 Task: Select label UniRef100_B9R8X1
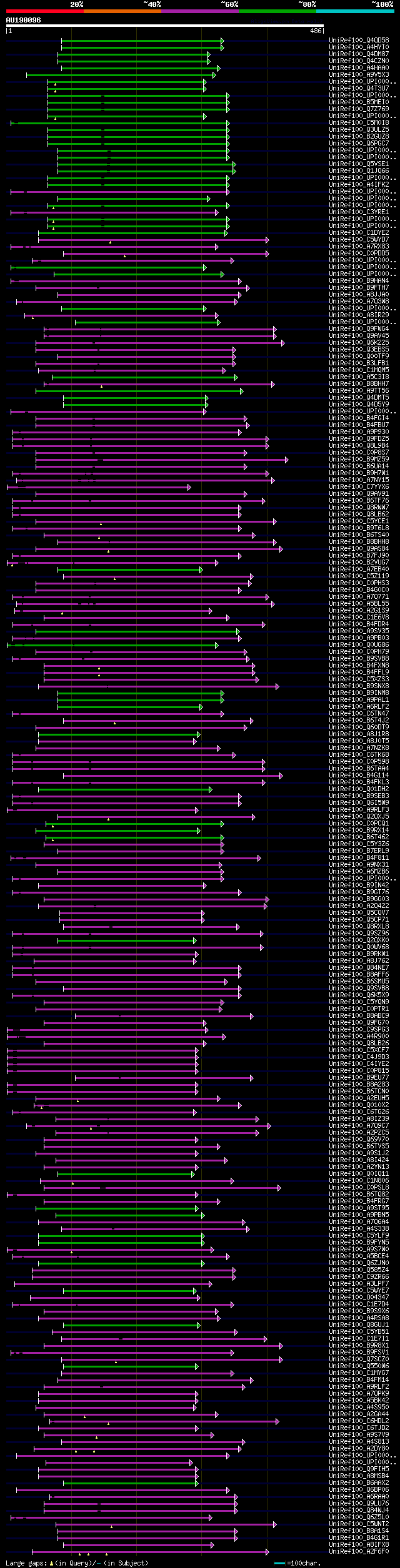[x=359, y=1346]
